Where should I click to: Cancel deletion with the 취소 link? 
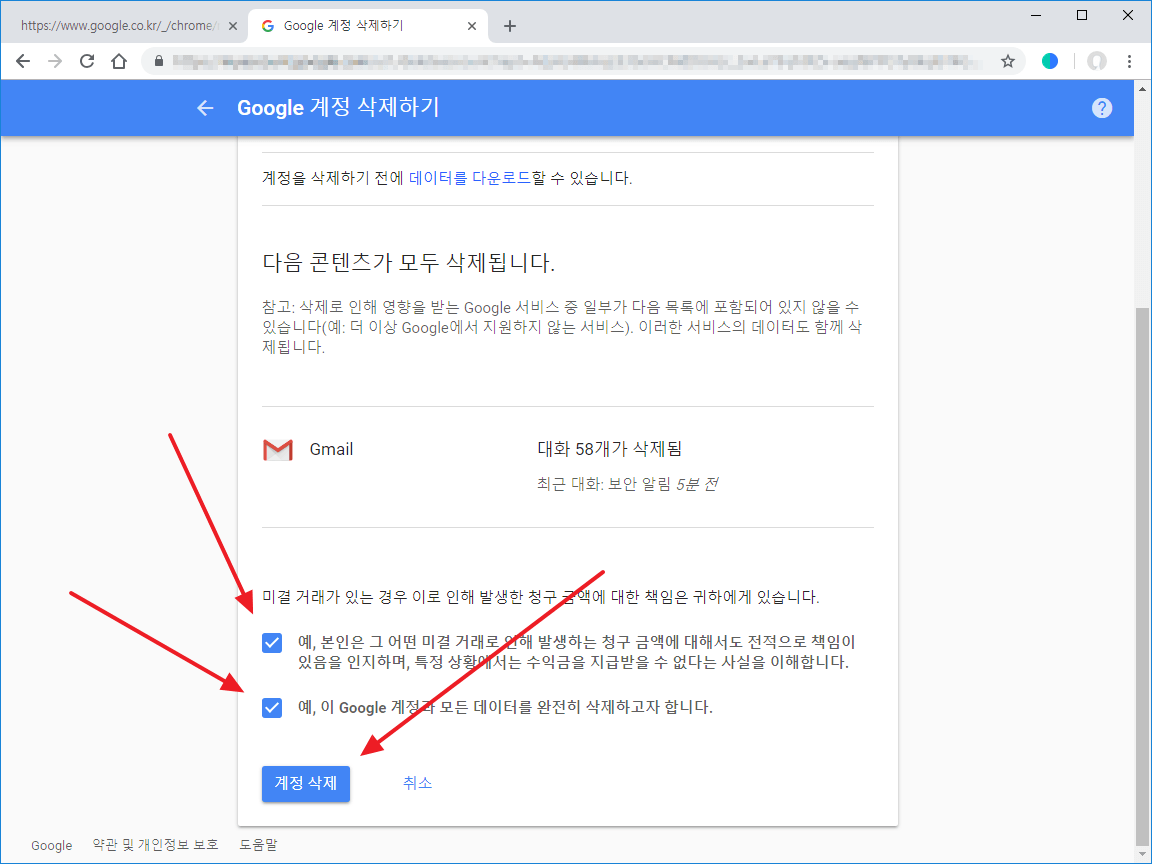[x=417, y=783]
